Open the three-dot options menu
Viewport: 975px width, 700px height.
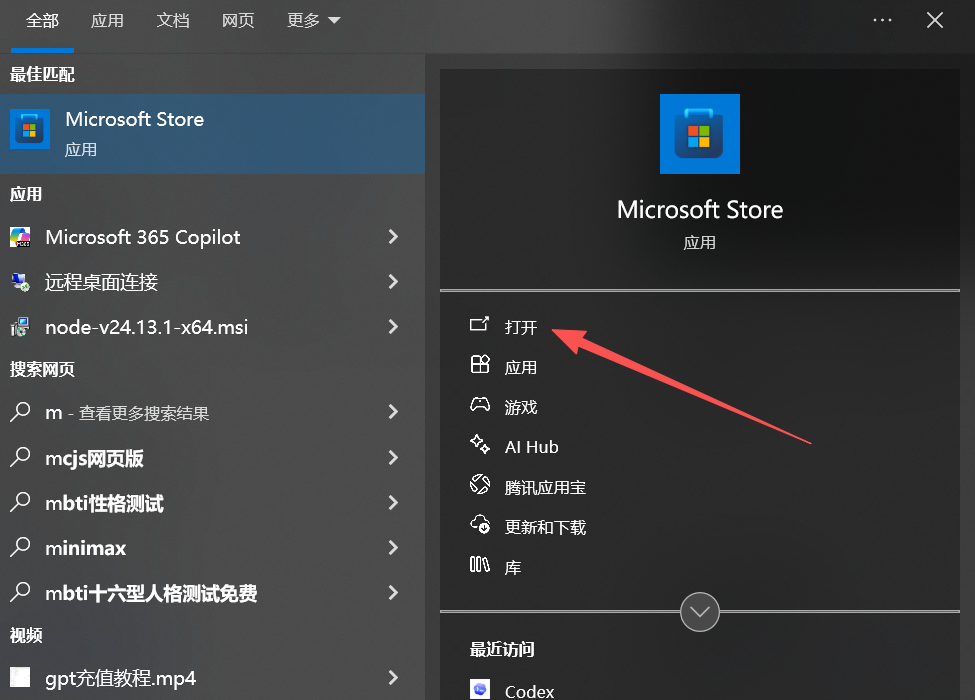point(882,21)
